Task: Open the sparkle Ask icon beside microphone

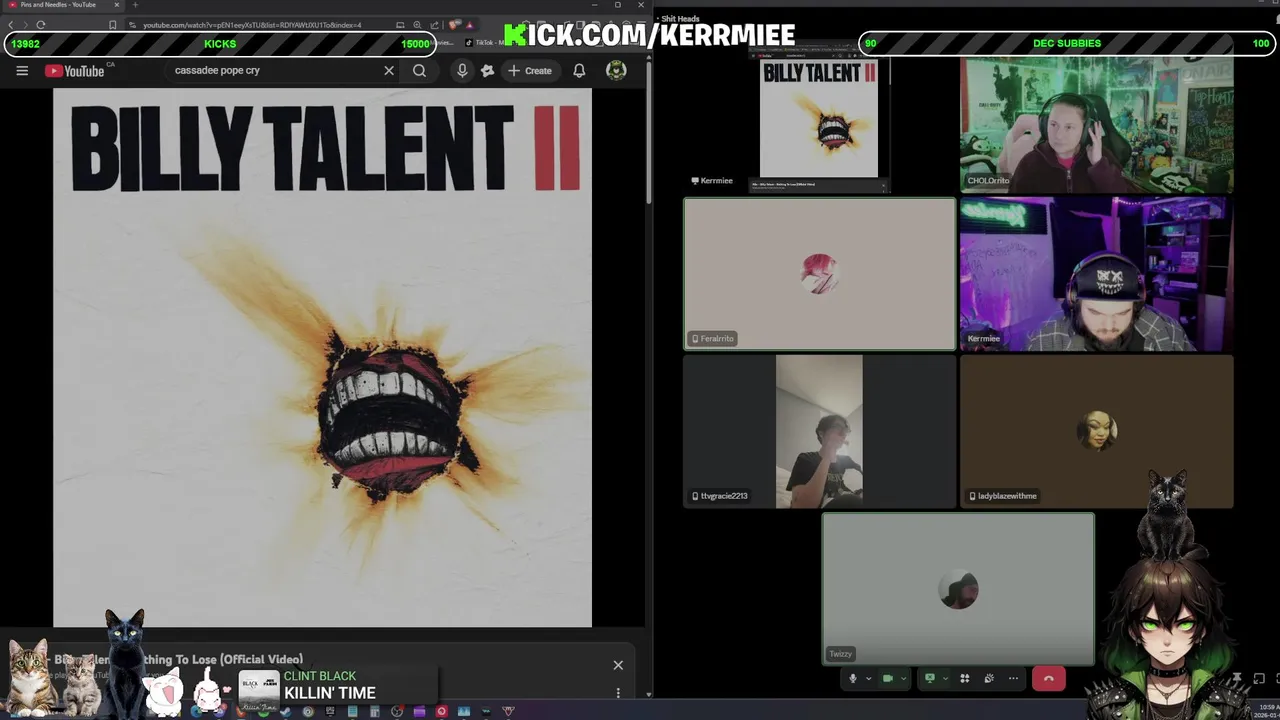Action: pos(487,71)
